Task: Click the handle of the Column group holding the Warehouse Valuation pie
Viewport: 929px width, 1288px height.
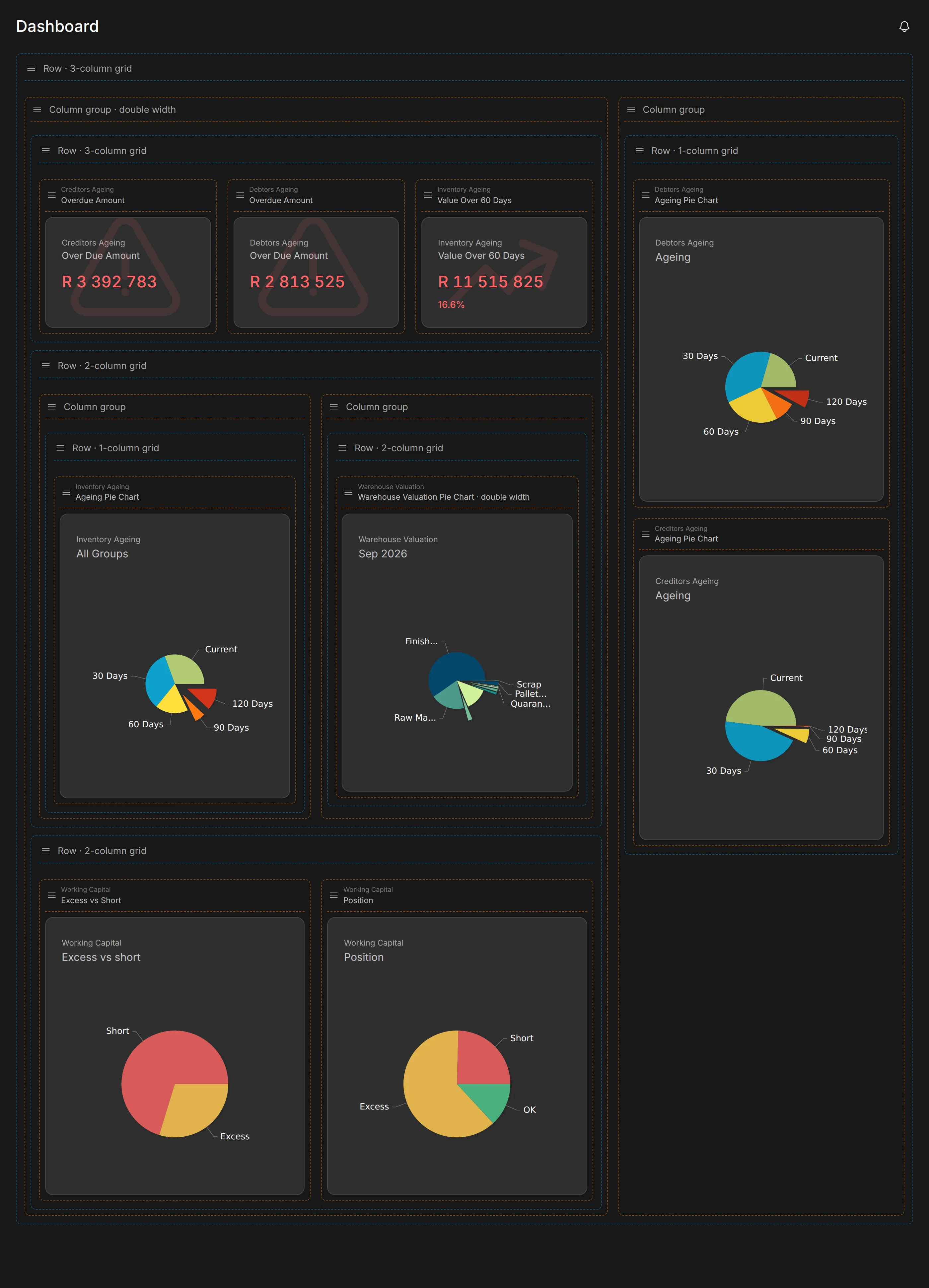Action: pyautogui.click(x=334, y=407)
